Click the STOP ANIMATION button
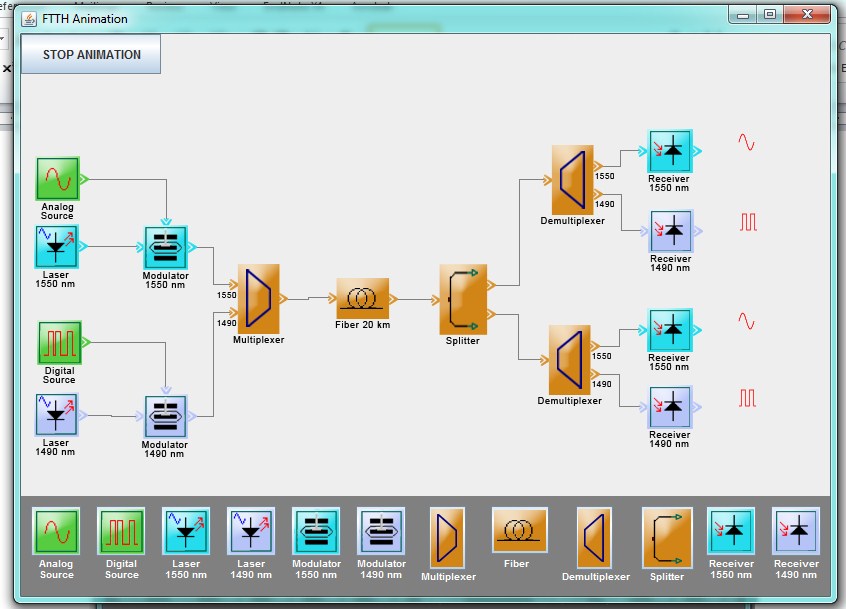 click(x=91, y=54)
